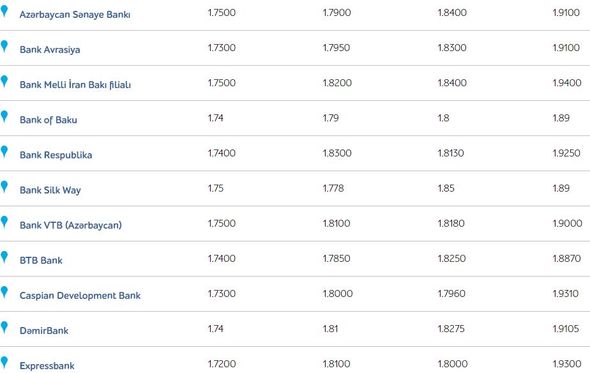Open the Bank Silk Way link
590x373 pixels.
pos(50,190)
